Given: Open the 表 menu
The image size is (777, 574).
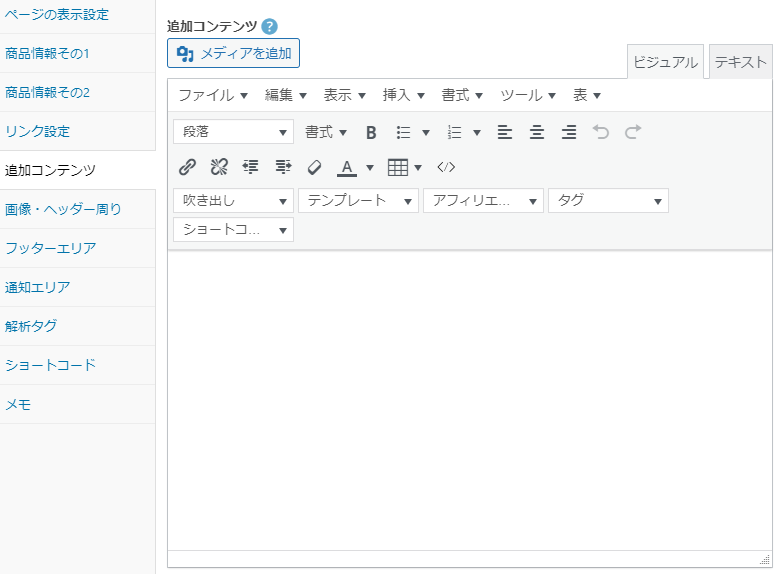Looking at the screenshot, I should coord(587,95).
